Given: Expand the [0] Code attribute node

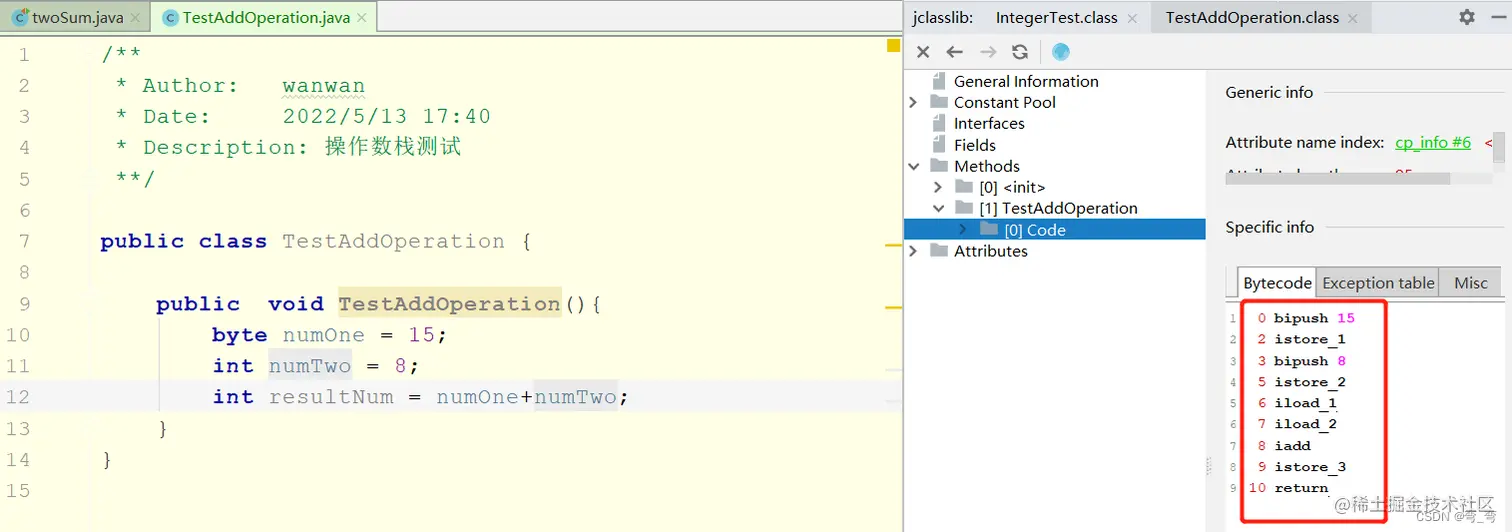Looking at the screenshot, I should tap(963, 230).
